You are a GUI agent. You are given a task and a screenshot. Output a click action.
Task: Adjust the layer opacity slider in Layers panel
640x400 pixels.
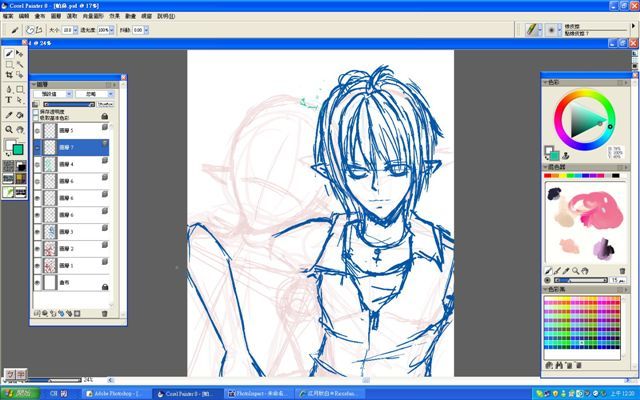(x=69, y=104)
